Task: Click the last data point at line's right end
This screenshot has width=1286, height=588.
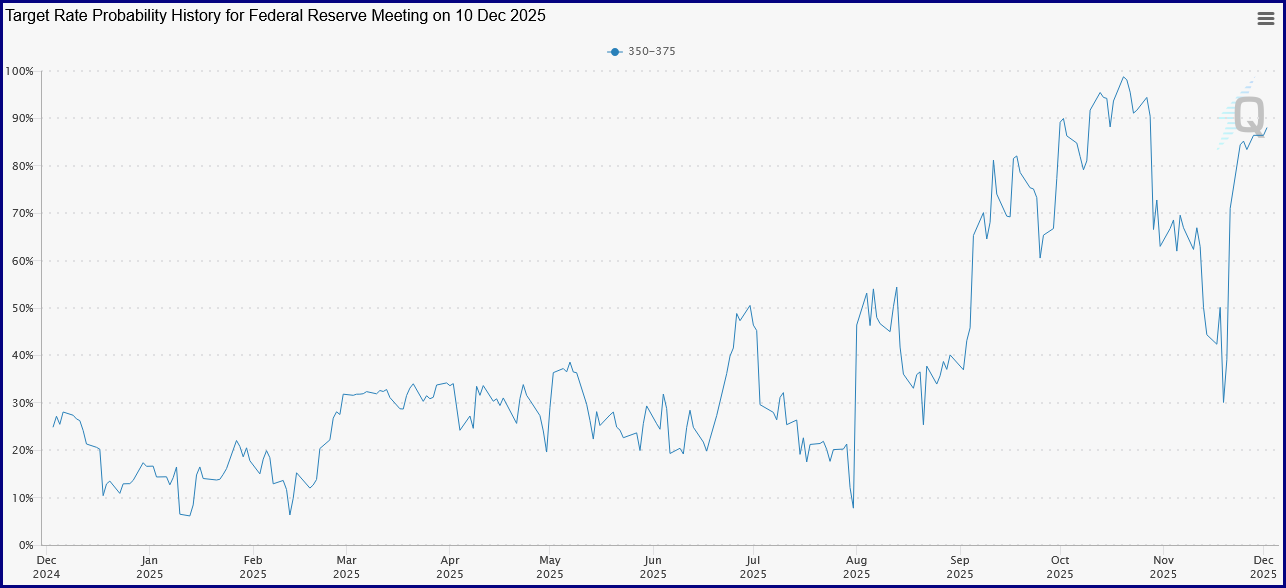Action: pyautogui.click(x=1267, y=128)
